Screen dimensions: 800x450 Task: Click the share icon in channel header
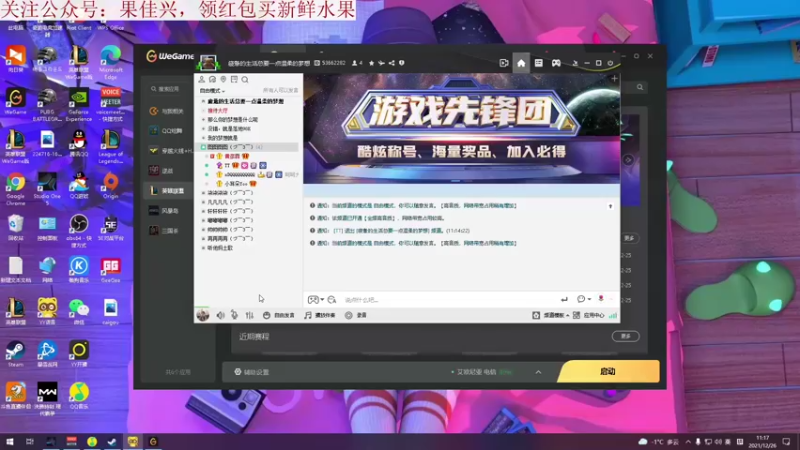[x=391, y=63]
